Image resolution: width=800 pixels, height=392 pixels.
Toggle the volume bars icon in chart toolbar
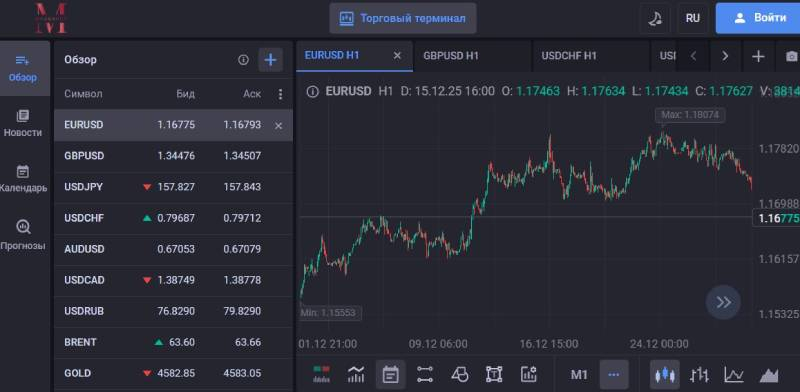click(321, 375)
